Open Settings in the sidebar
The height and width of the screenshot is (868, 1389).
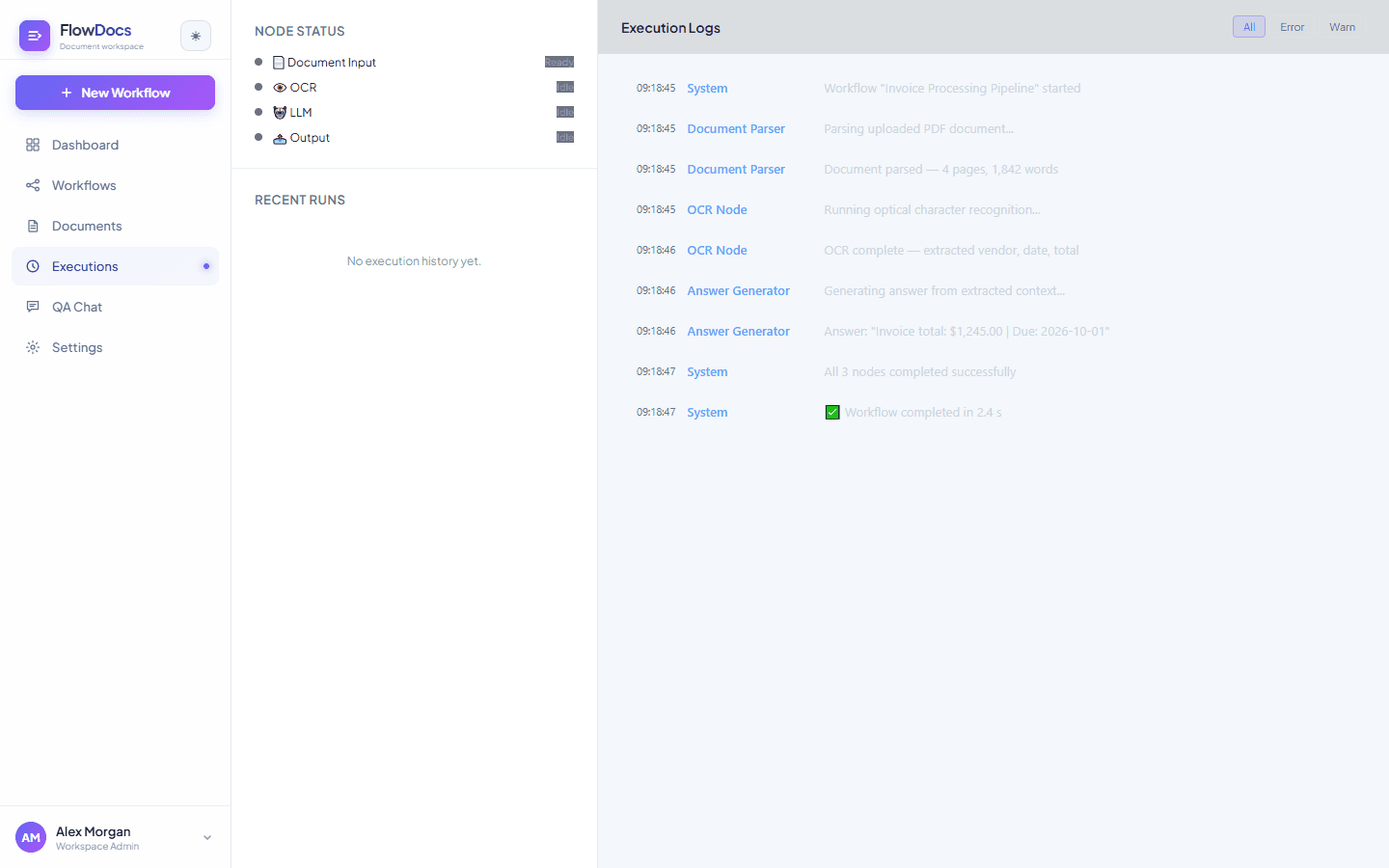point(115,347)
